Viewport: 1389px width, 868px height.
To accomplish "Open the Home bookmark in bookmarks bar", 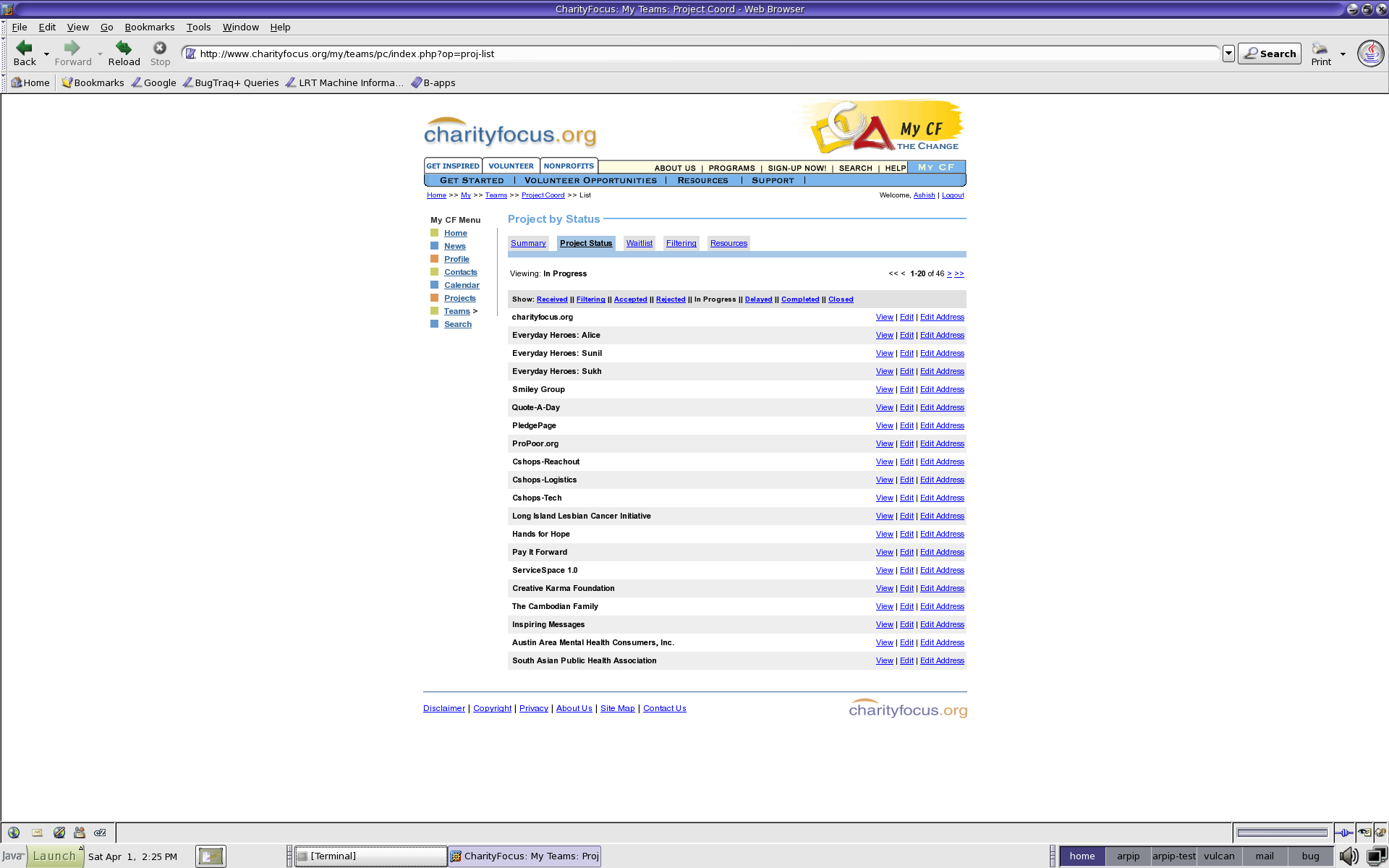I will (30, 82).
